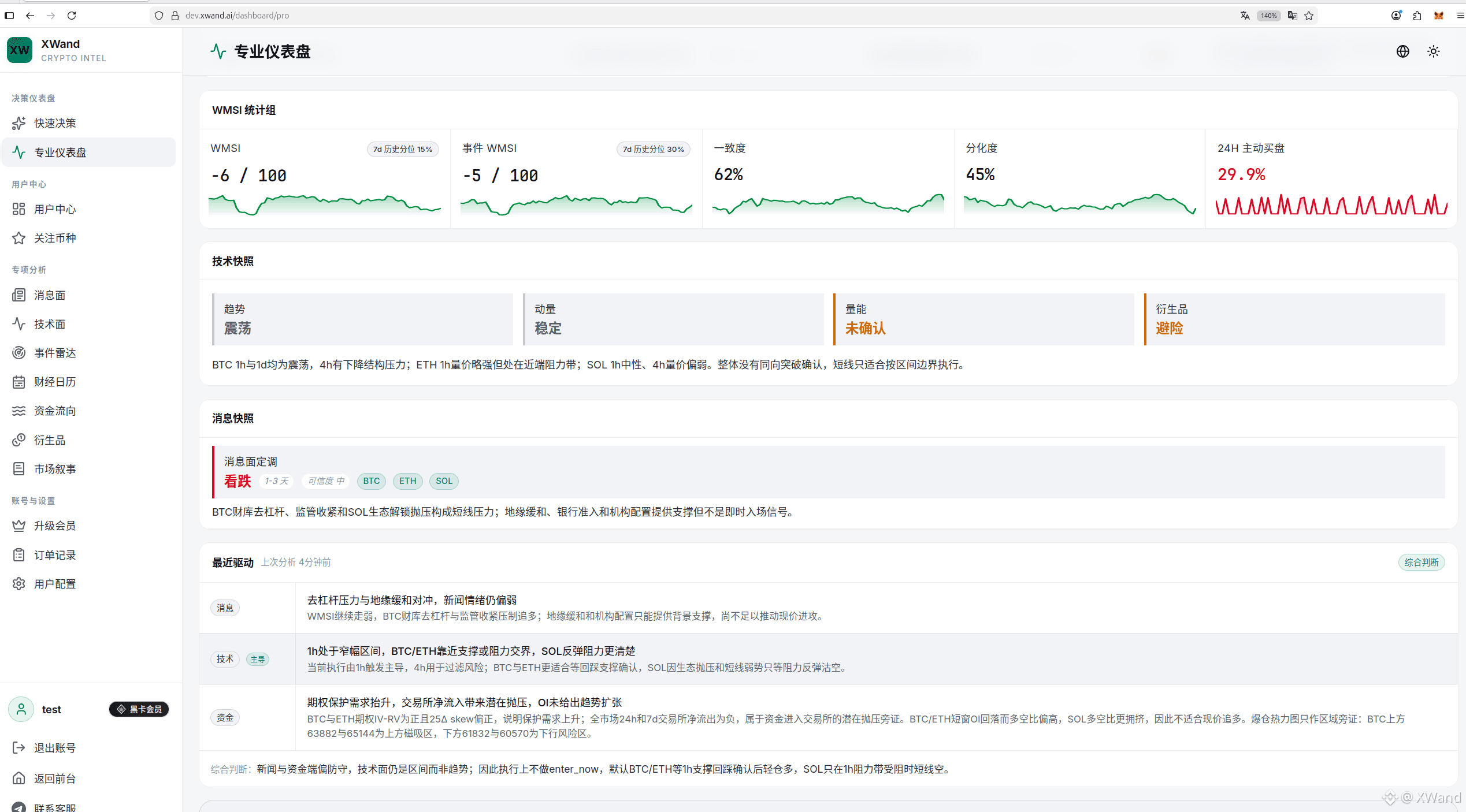
Task: Click the 升级会员 crown icon
Action: click(19, 526)
